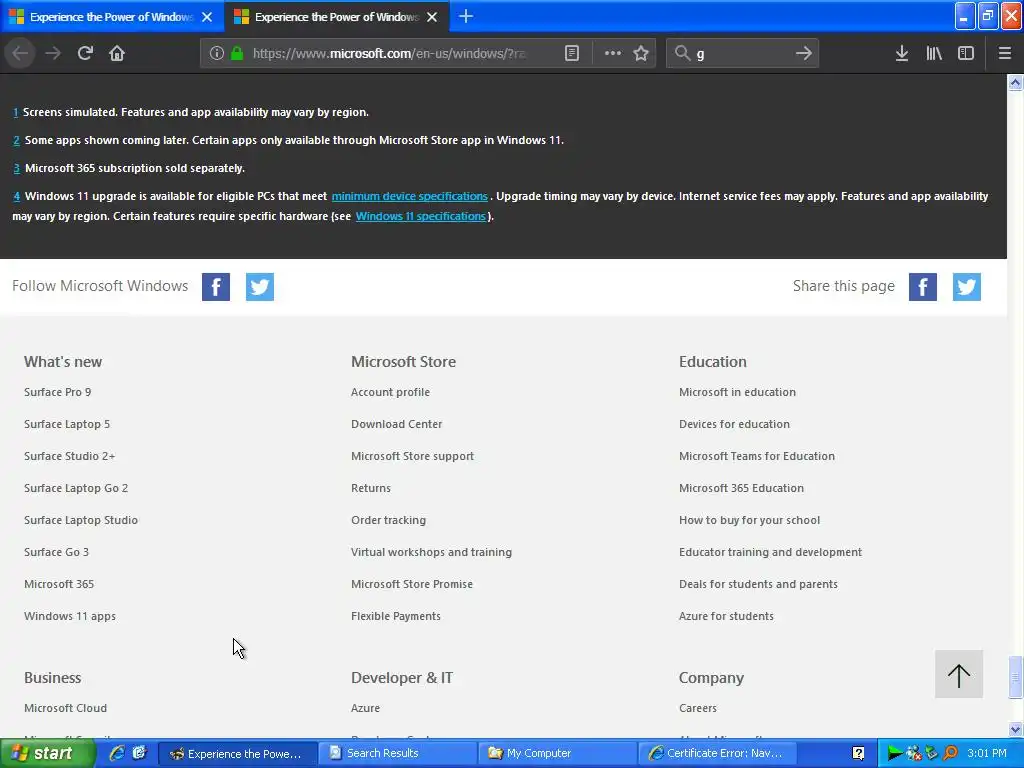
Task: Open Microsoft 365 link under What's new
Action: [x=59, y=584]
